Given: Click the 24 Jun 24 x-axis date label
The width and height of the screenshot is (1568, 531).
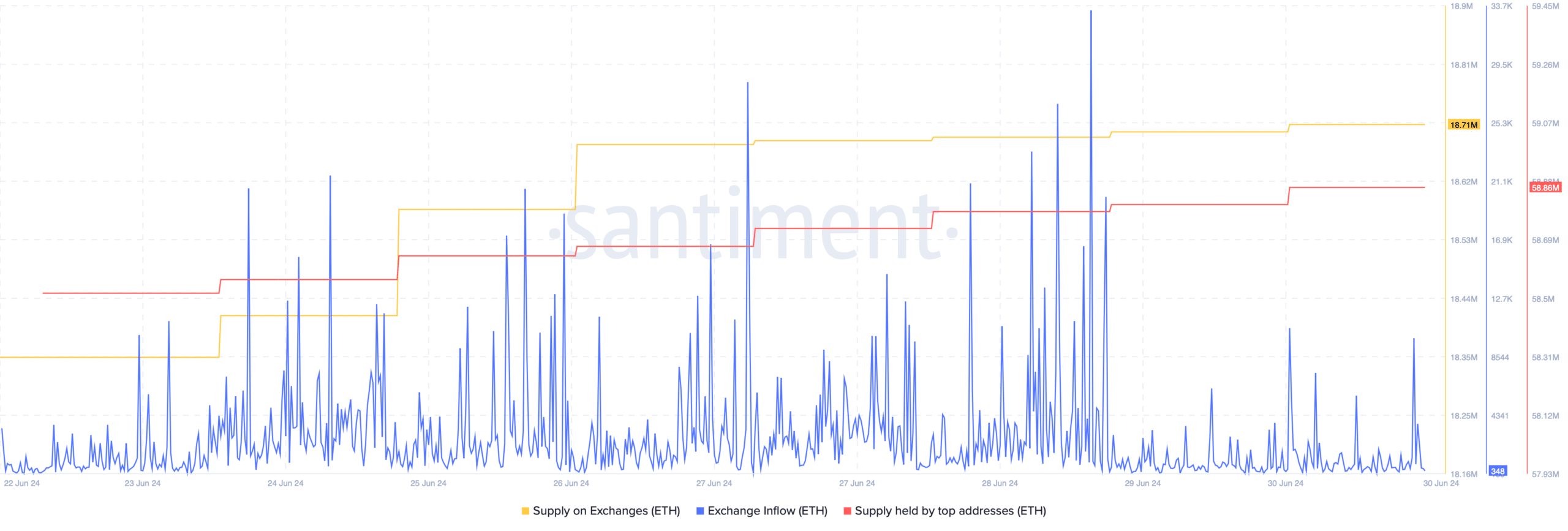Looking at the screenshot, I should click(x=285, y=484).
